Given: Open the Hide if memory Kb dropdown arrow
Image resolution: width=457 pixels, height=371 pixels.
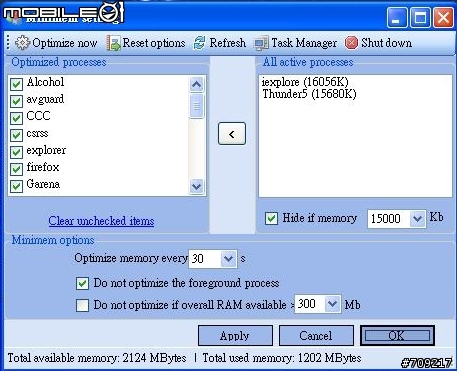Looking at the screenshot, I should click(417, 219).
